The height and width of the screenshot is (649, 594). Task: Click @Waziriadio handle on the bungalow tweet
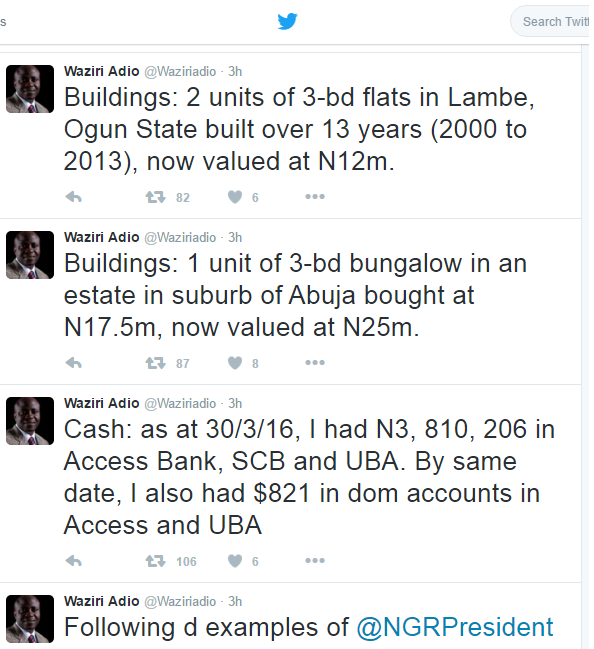[x=180, y=238]
